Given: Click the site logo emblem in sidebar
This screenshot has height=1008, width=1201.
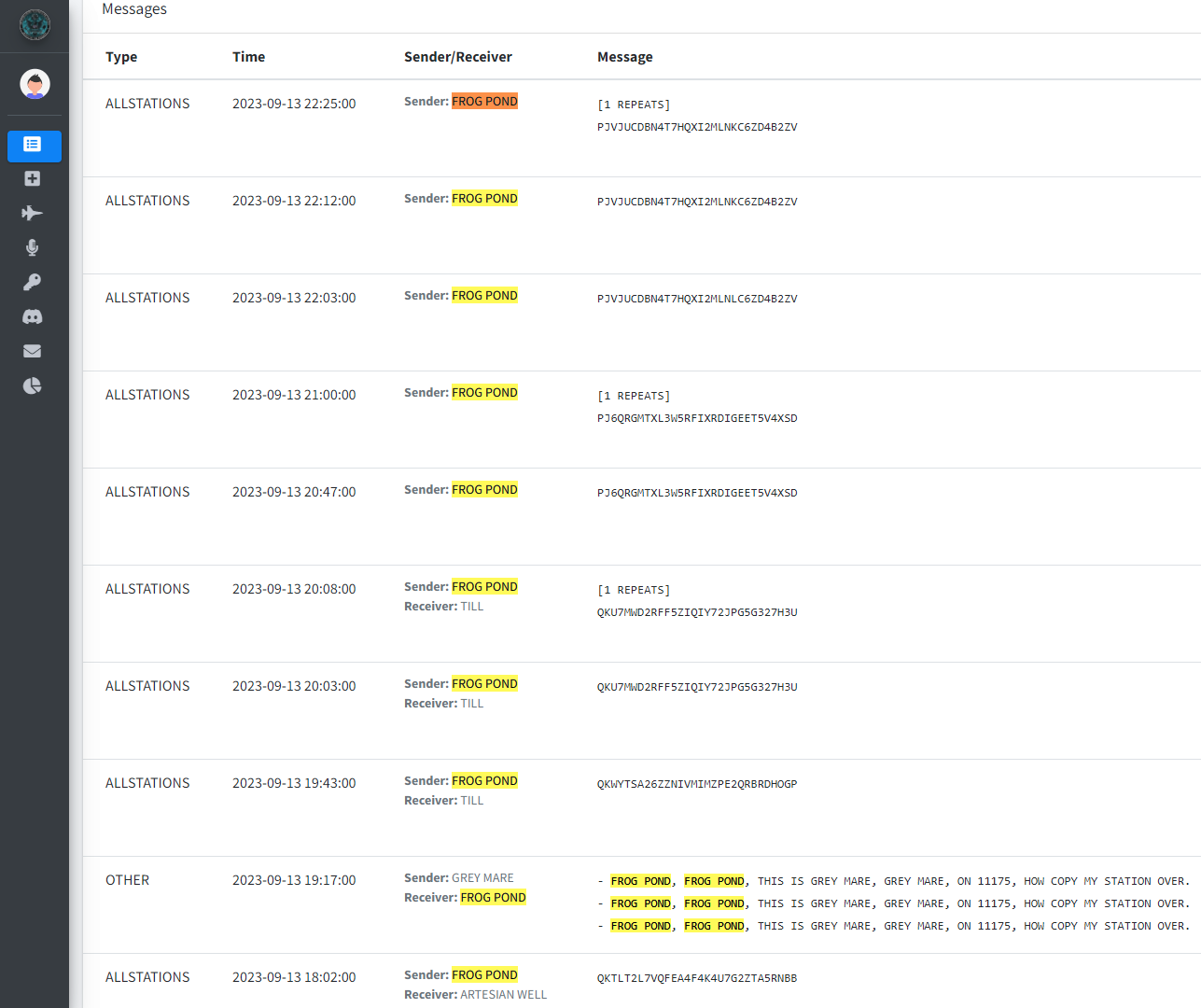Looking at the screenshot, I should pos(35,25).
